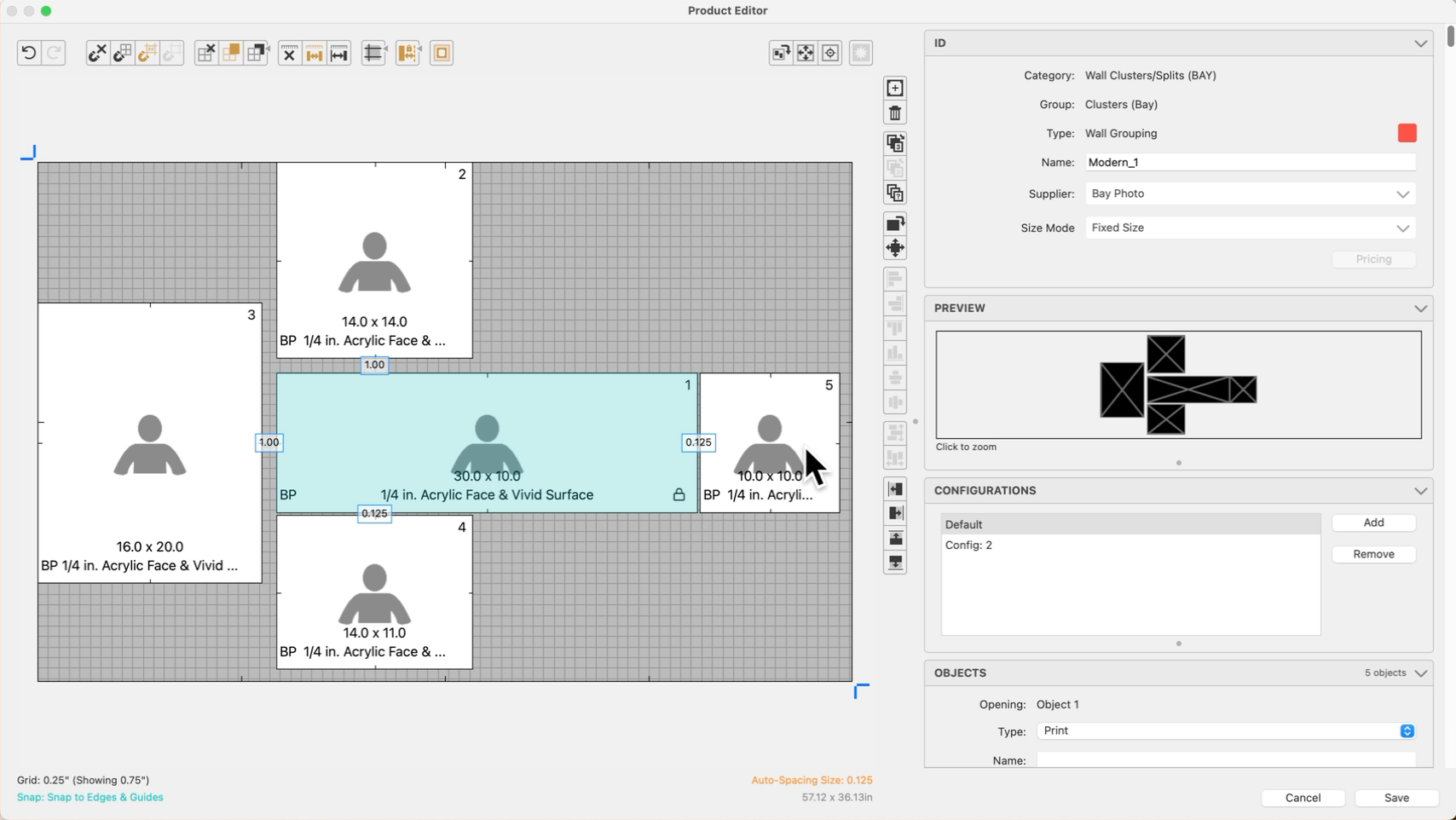Click the Save button
The height and width of the screenshot is (820, 1456).
tap(1396, 798)
